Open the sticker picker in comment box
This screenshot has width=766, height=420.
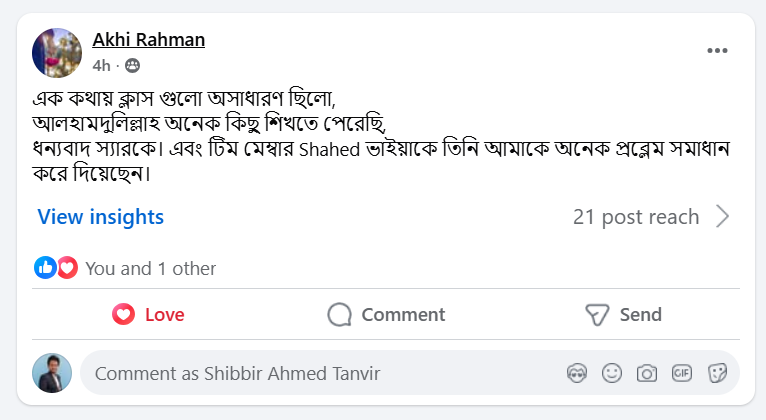click(x=716, y=373)
